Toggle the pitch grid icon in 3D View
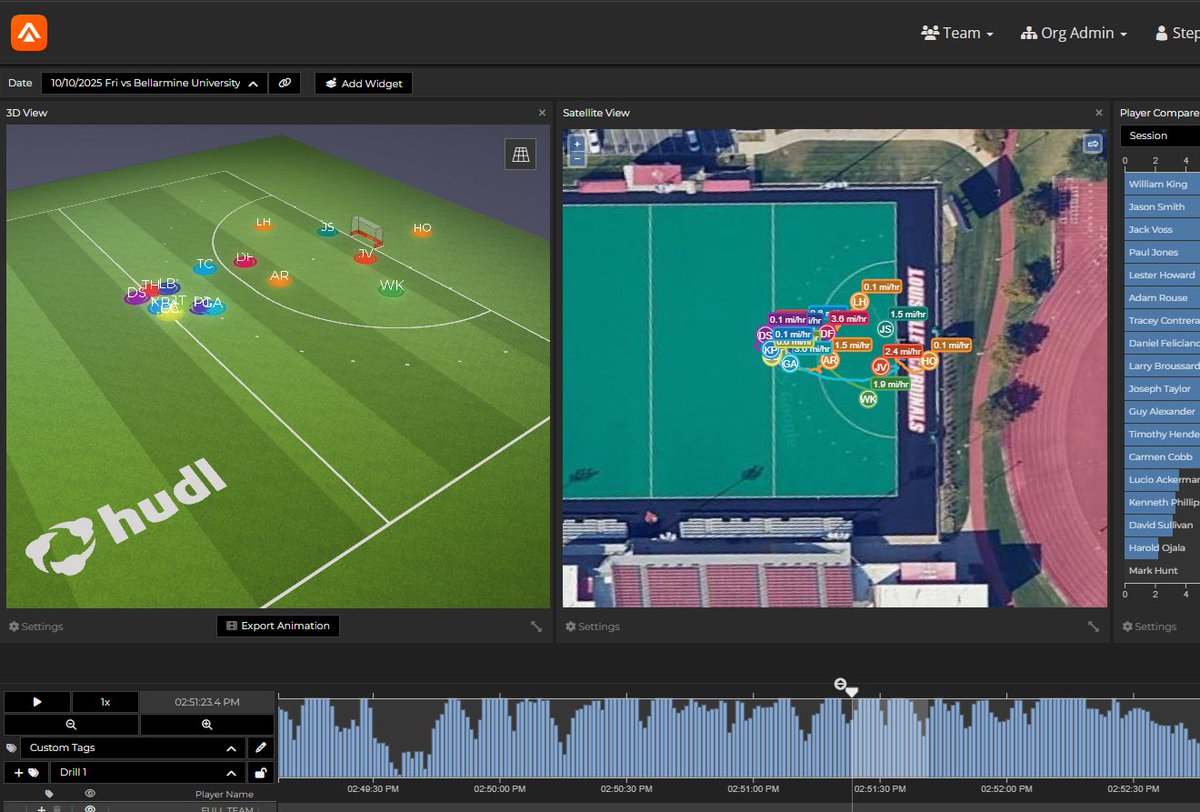This screenshot has height=812, width=1200. [520, 153]
